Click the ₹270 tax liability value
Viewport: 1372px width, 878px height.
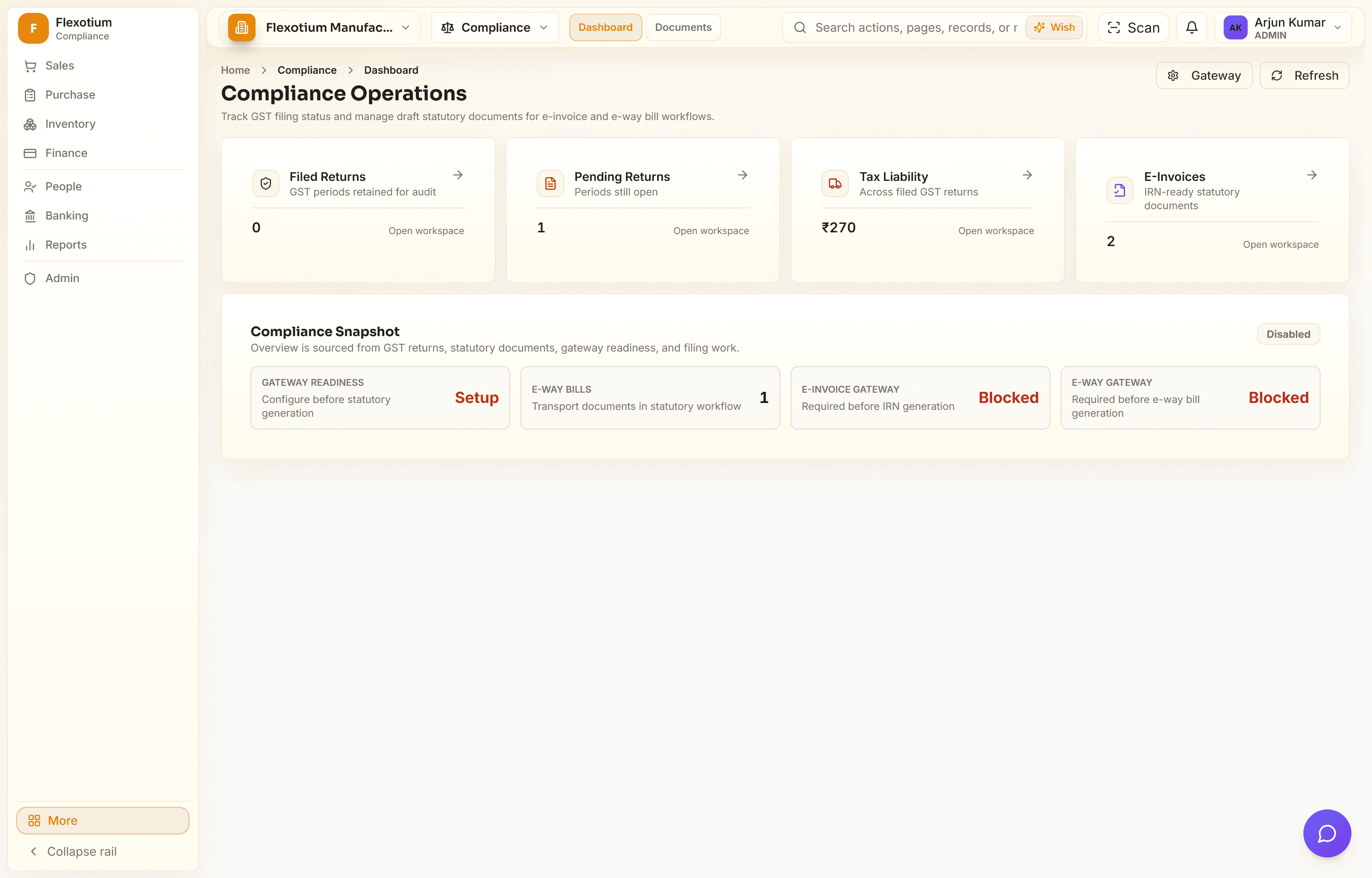pos(839,228)
